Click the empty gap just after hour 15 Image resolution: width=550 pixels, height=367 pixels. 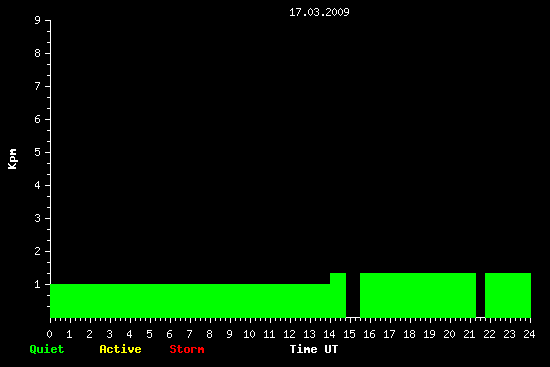(x=353, y=295)
